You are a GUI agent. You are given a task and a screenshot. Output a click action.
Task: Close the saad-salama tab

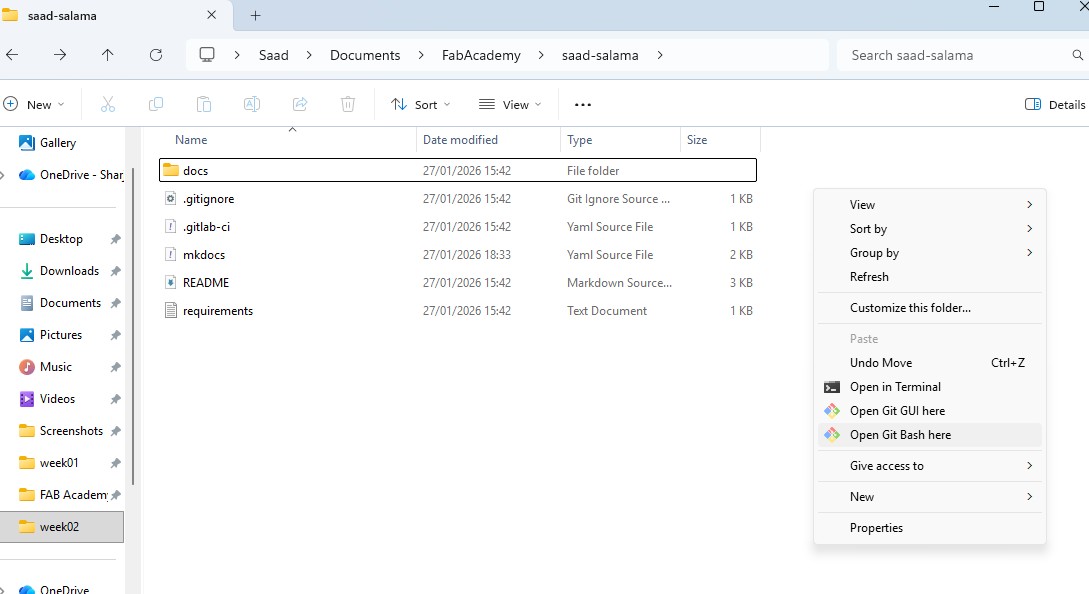(x=212, y=15)
